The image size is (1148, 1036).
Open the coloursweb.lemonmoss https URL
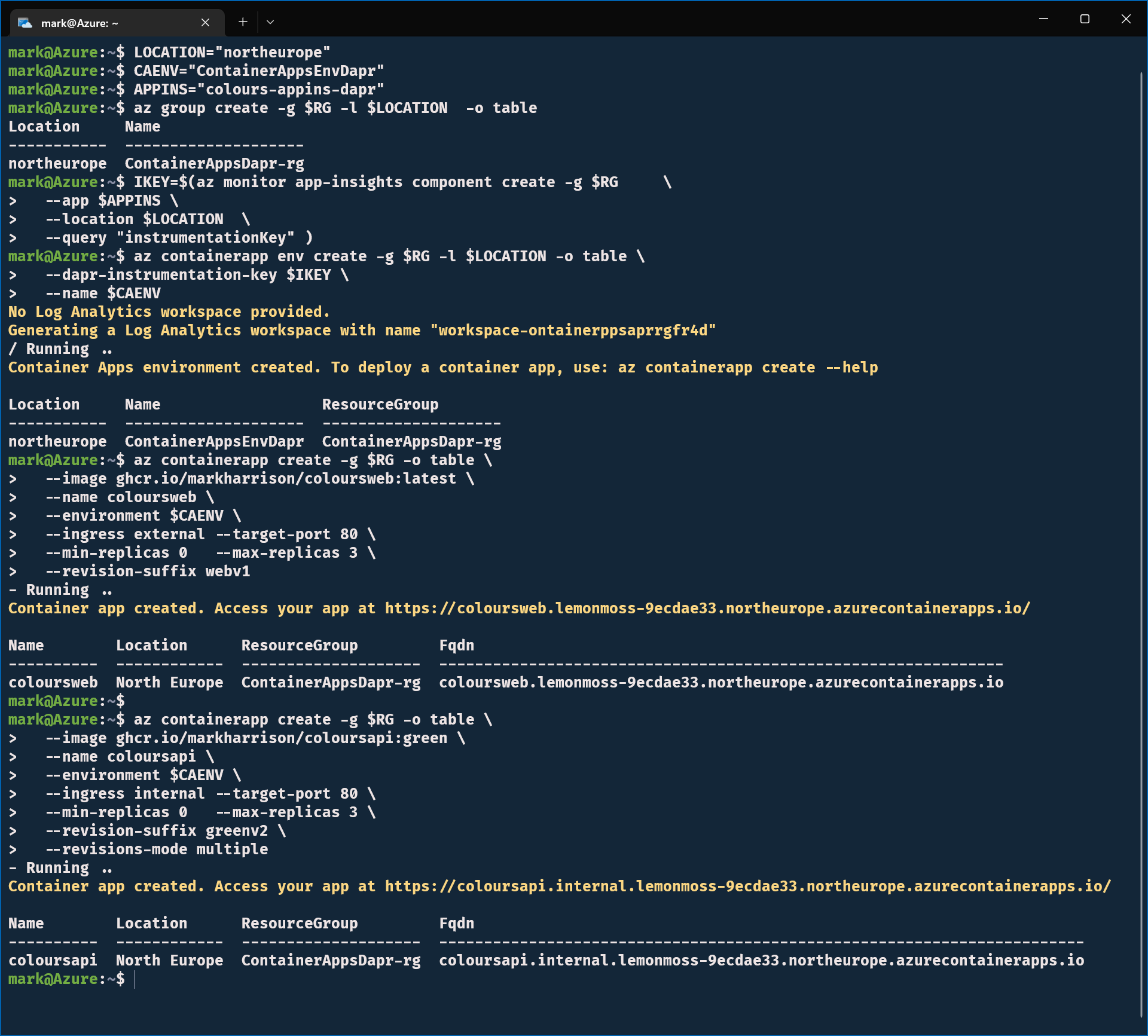[x=707, y=609]
